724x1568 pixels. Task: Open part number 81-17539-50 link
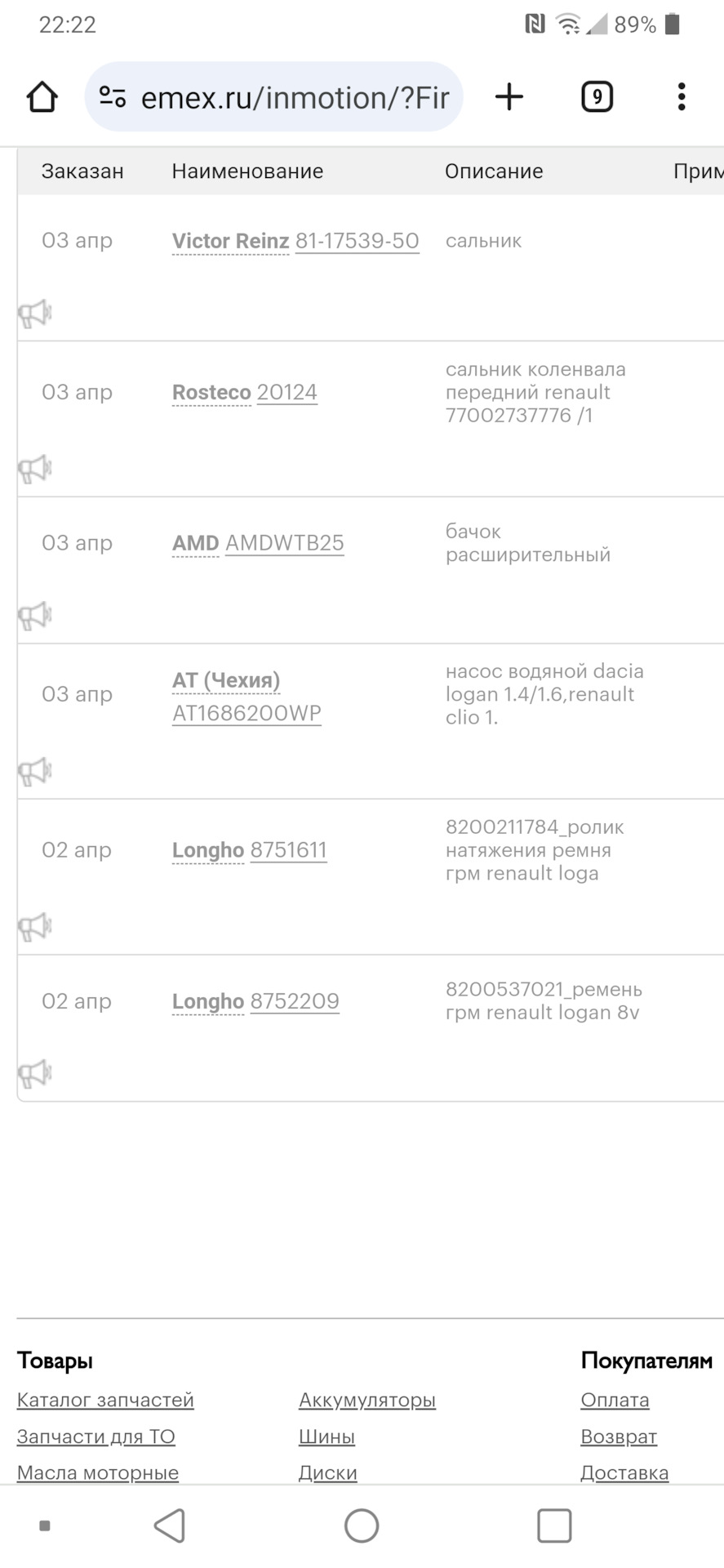point(358,241)
